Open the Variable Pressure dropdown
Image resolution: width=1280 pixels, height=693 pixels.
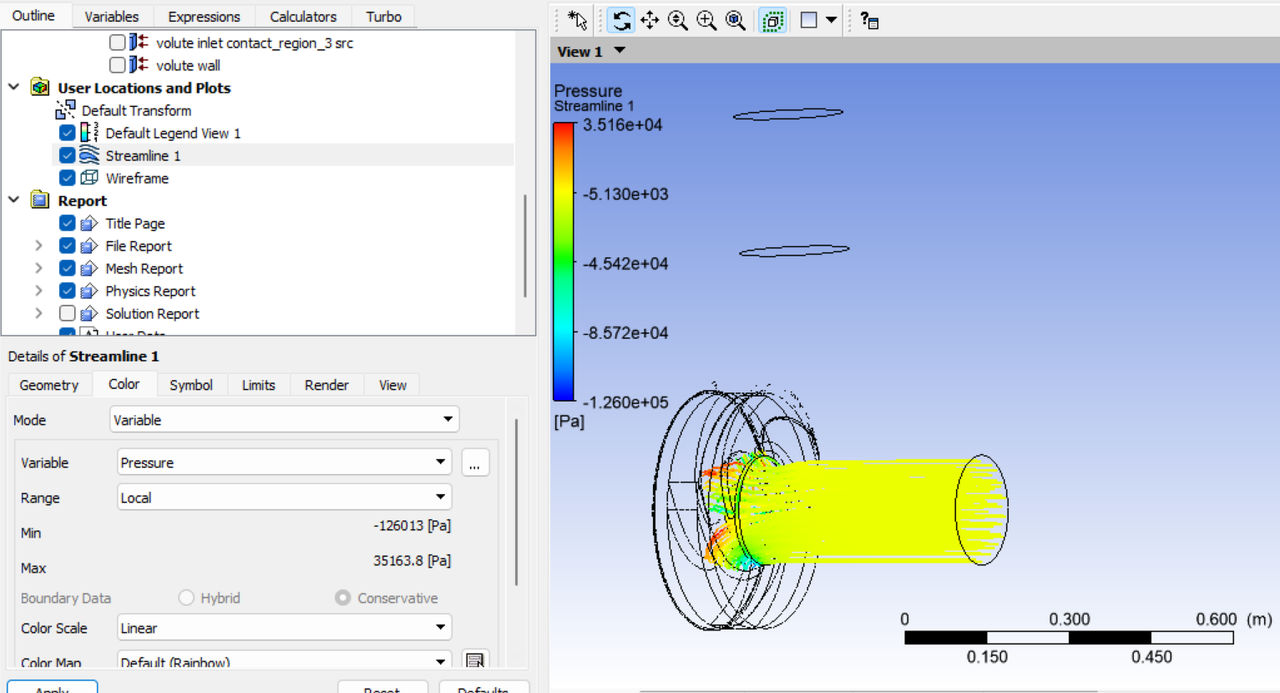coord(284,462)
